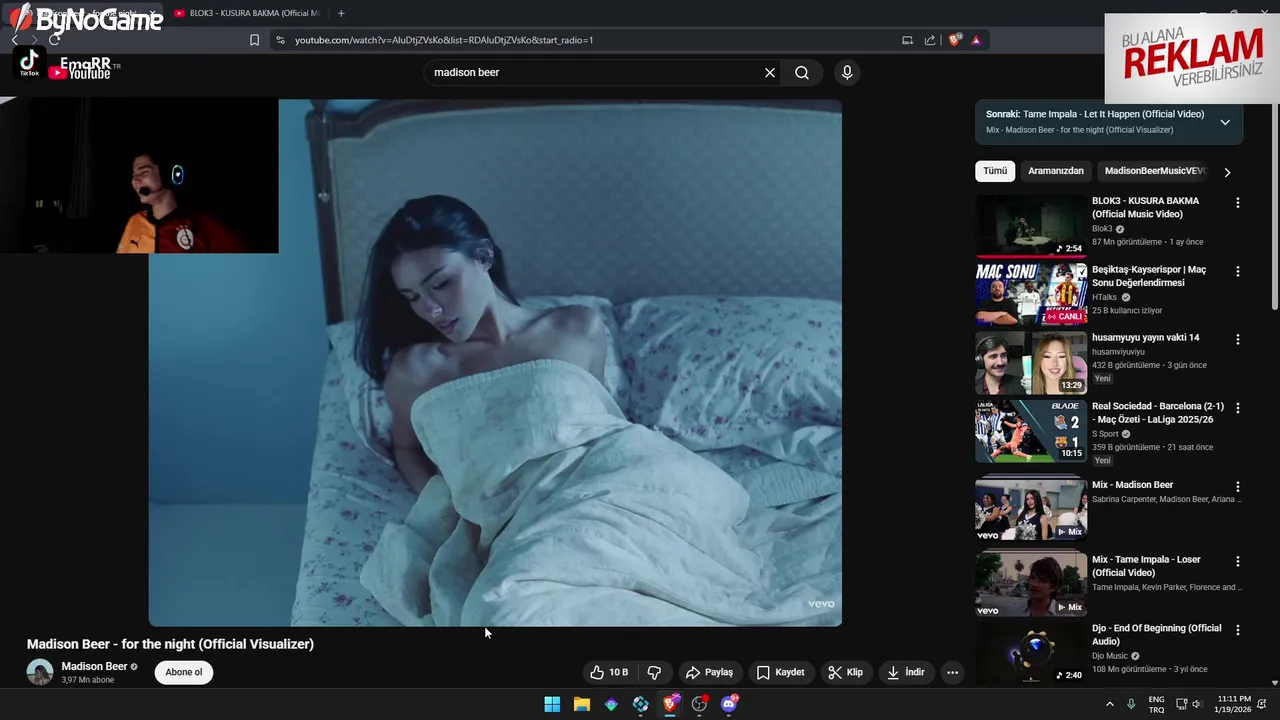Switch to BLOK3 - KUSURA BAKMA browser tab
1280x720 pixels.
[248, 13]
